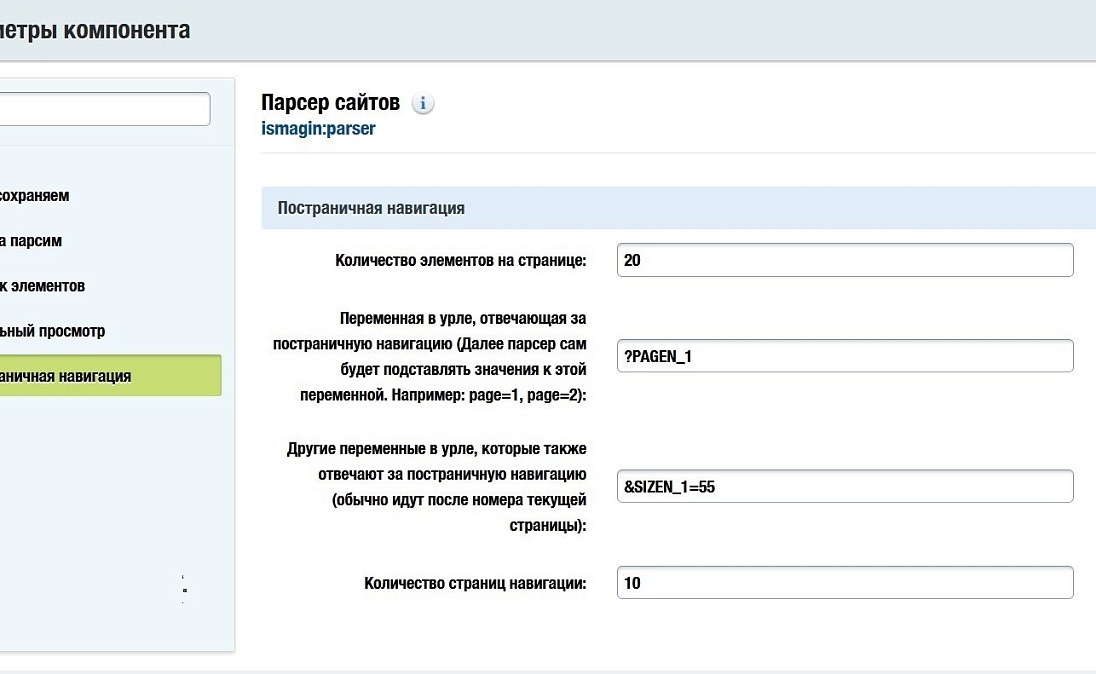
Task: Focus the field containing &SIZEN_1=55
Action: tap(845, 486)
